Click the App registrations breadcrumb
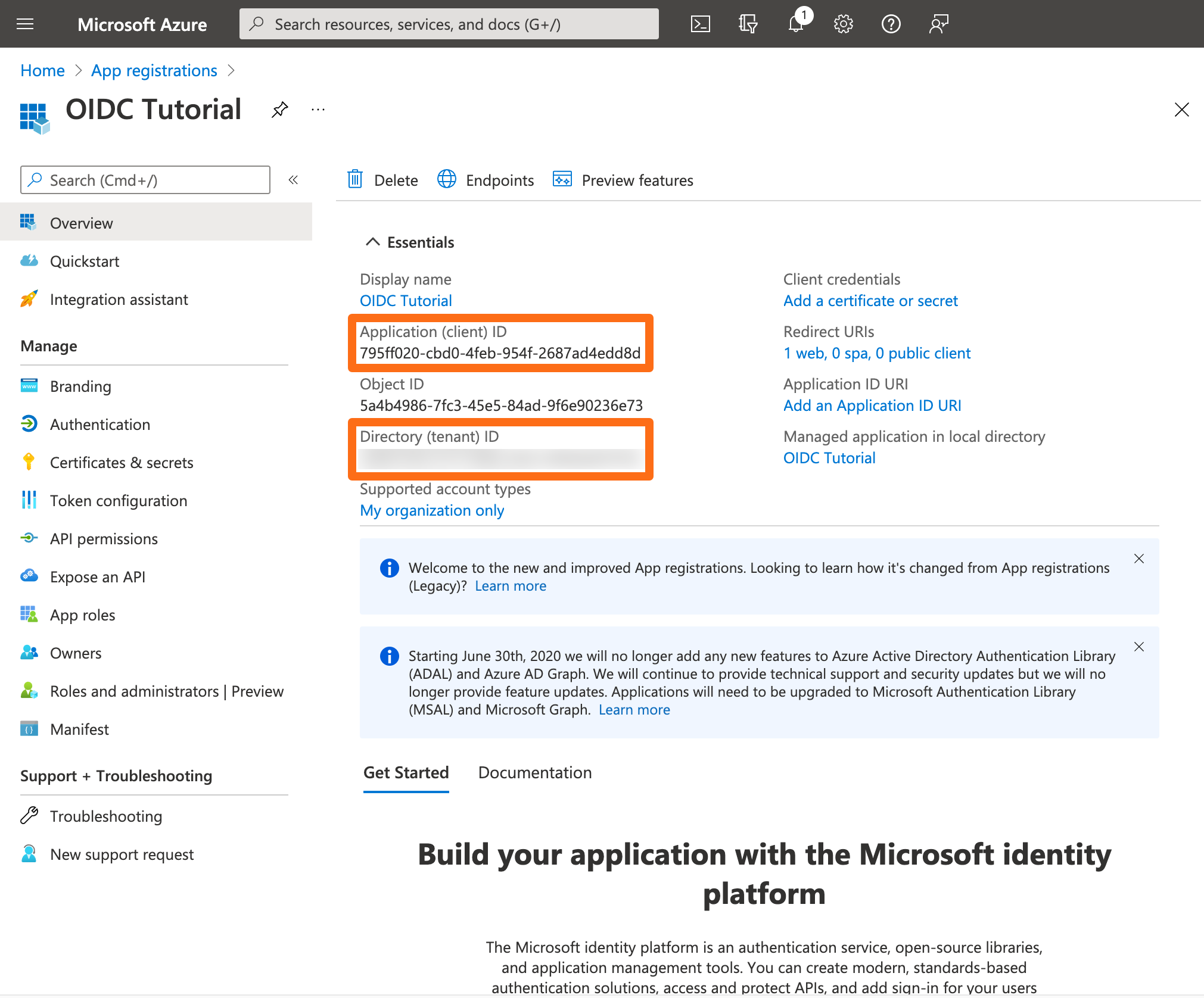 pyautogui.click(x=154, y=70)
